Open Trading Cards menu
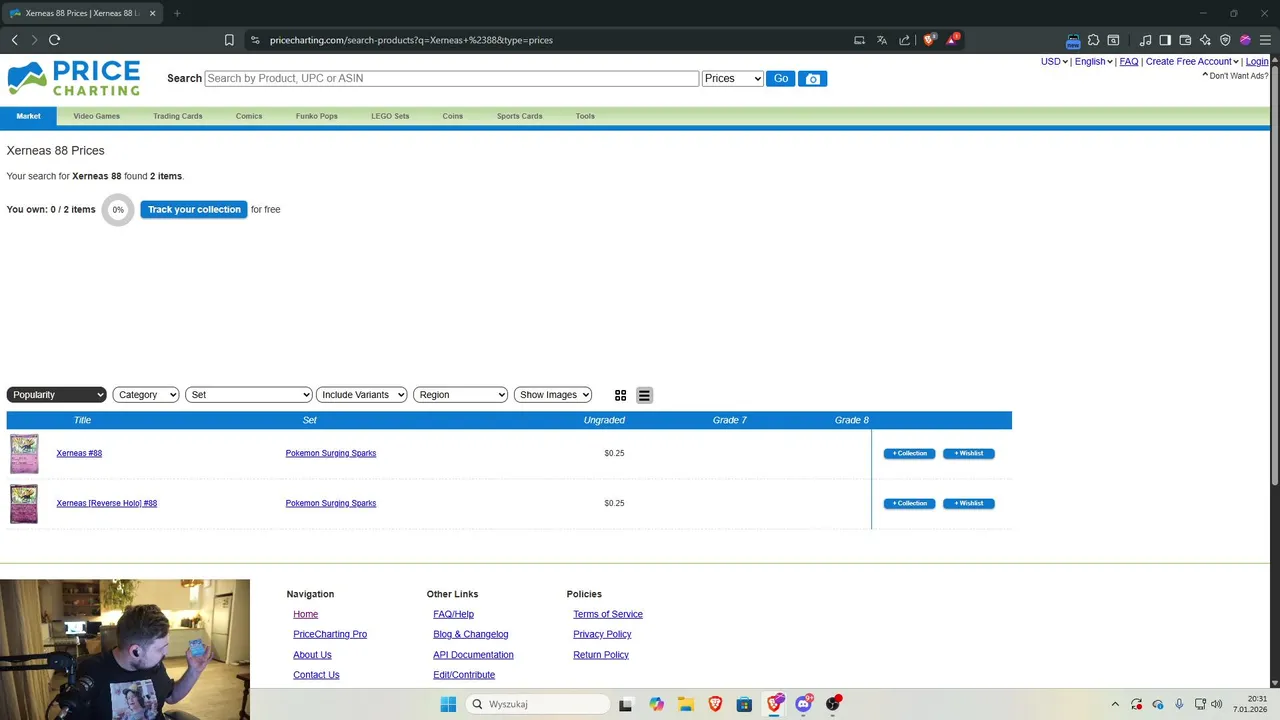This screenshot has width=1280, height=720. point(178,116)
